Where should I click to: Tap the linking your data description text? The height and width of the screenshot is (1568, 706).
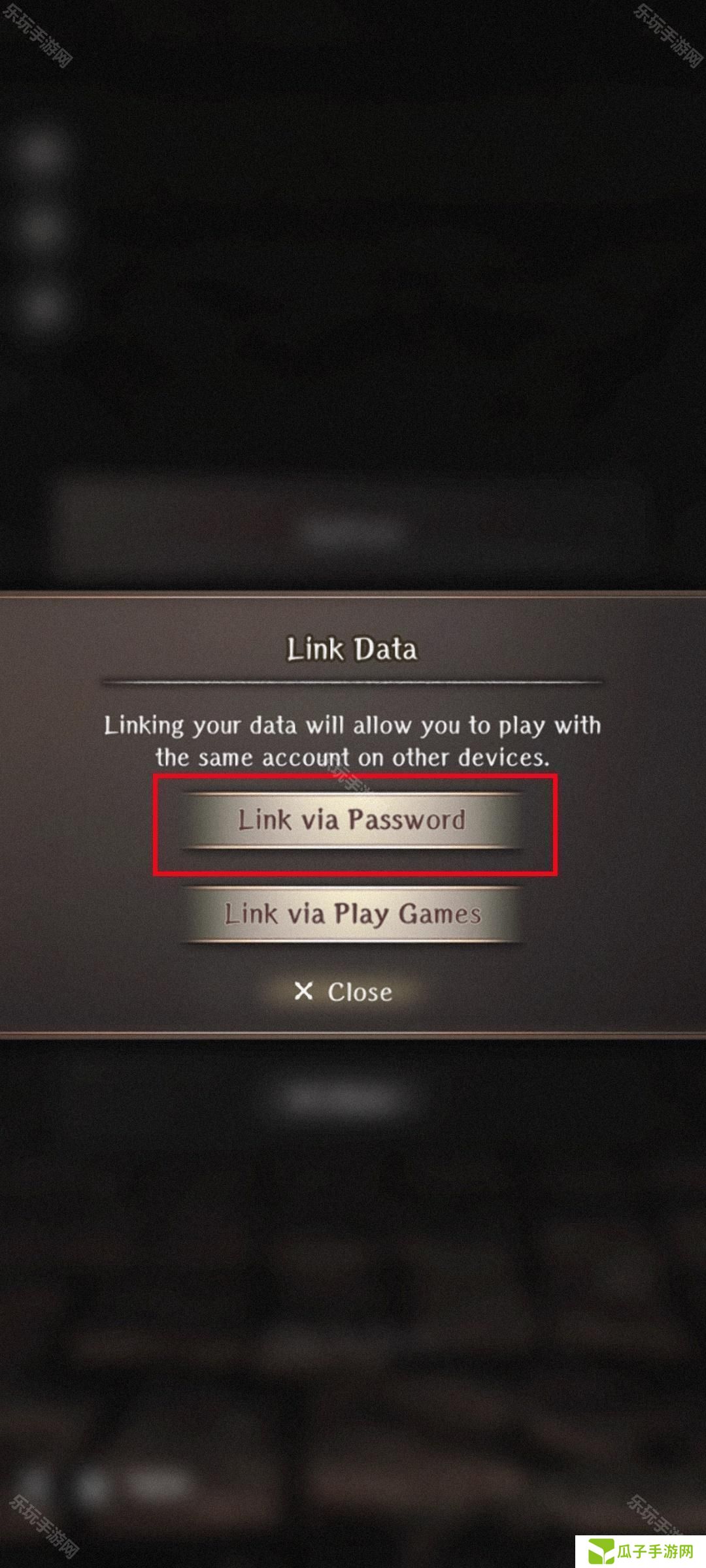(352, 742)
